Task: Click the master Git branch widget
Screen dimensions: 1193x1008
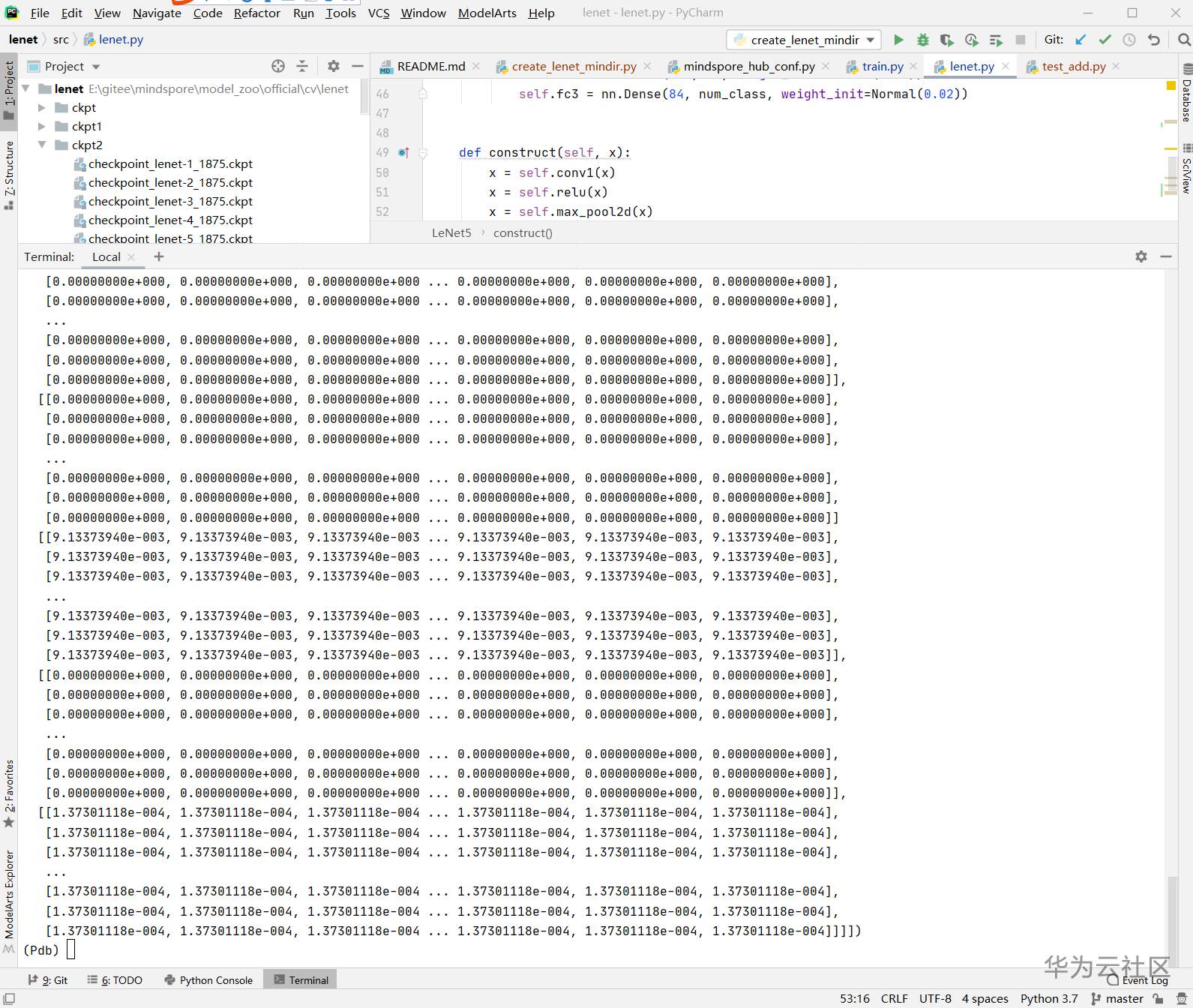Action: 1117,998
